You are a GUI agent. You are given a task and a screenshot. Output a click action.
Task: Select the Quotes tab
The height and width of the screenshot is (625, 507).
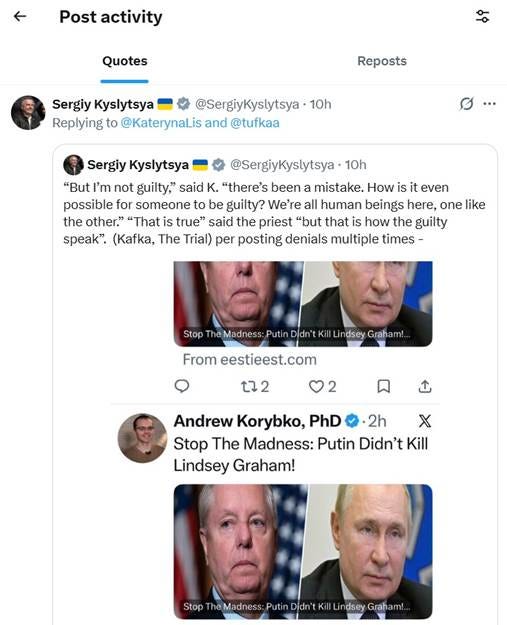(x=125, y=61)
